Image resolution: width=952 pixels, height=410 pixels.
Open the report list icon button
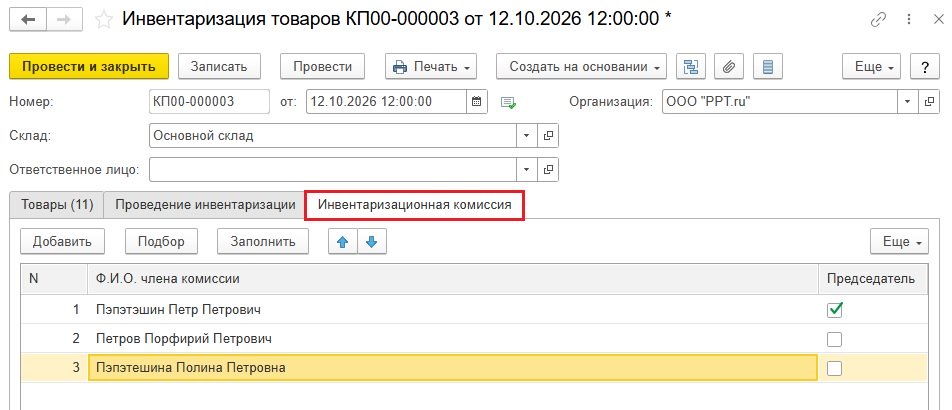coord(768,67)
